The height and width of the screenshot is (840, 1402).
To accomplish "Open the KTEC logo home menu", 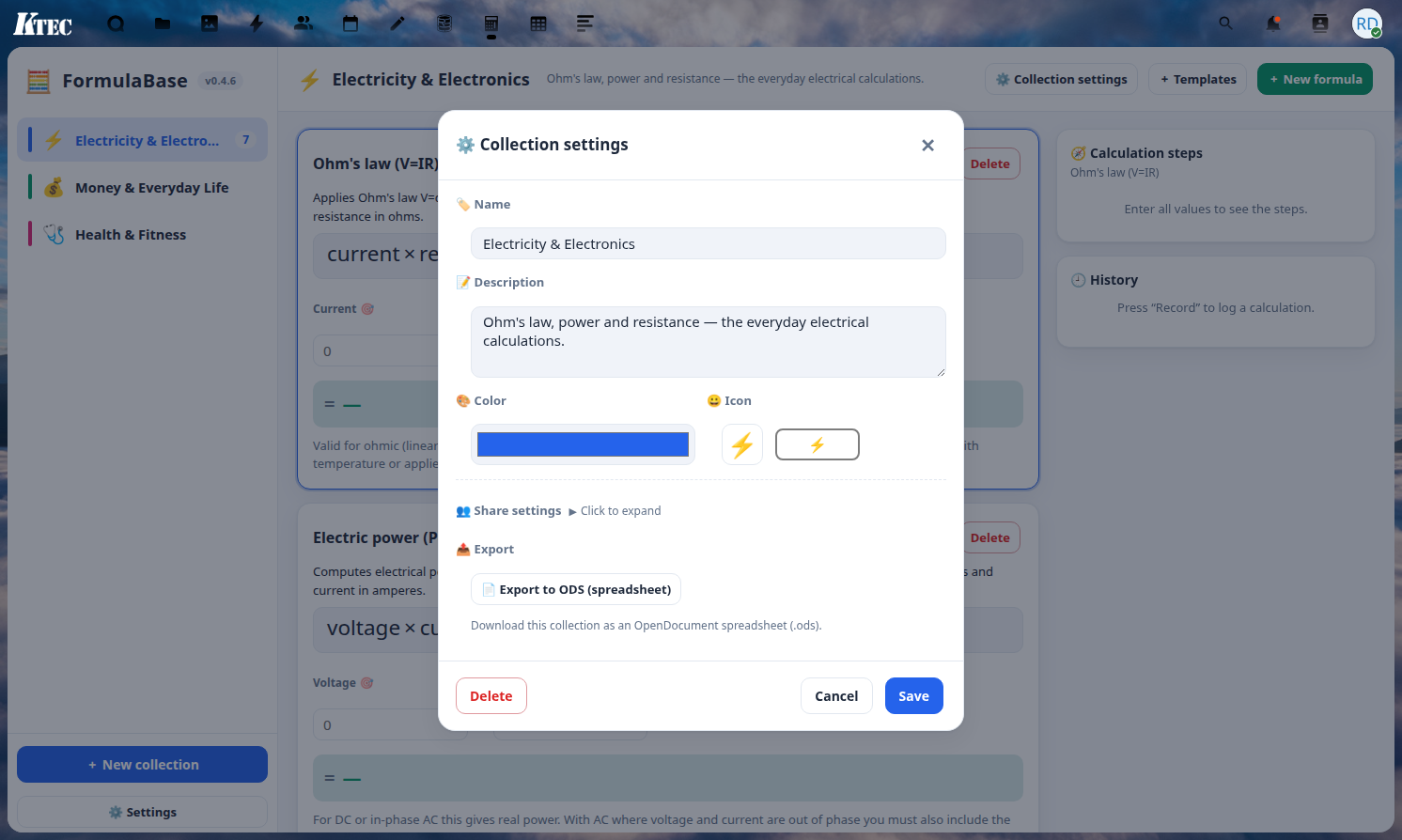I will coord(42,23).
